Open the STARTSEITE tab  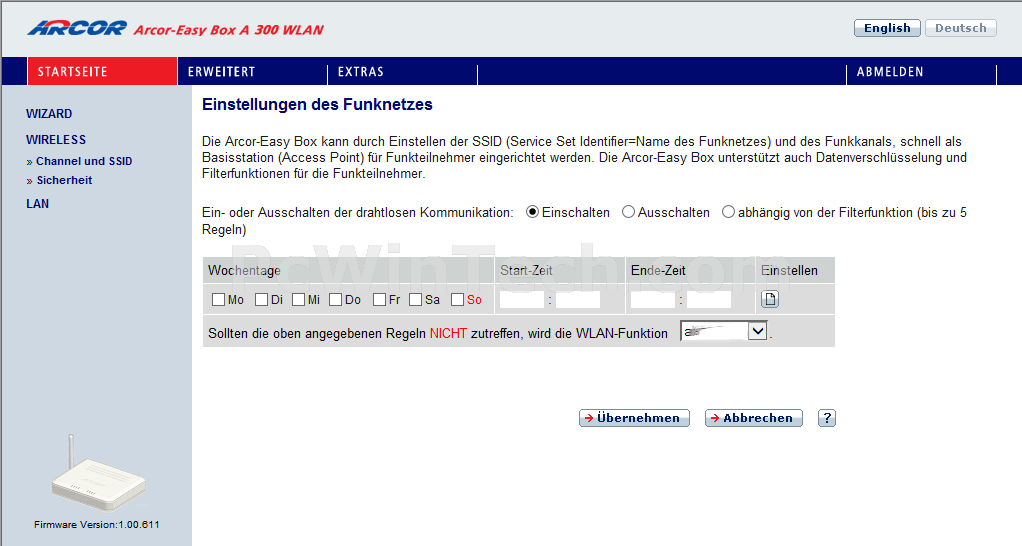coord(102,71)
